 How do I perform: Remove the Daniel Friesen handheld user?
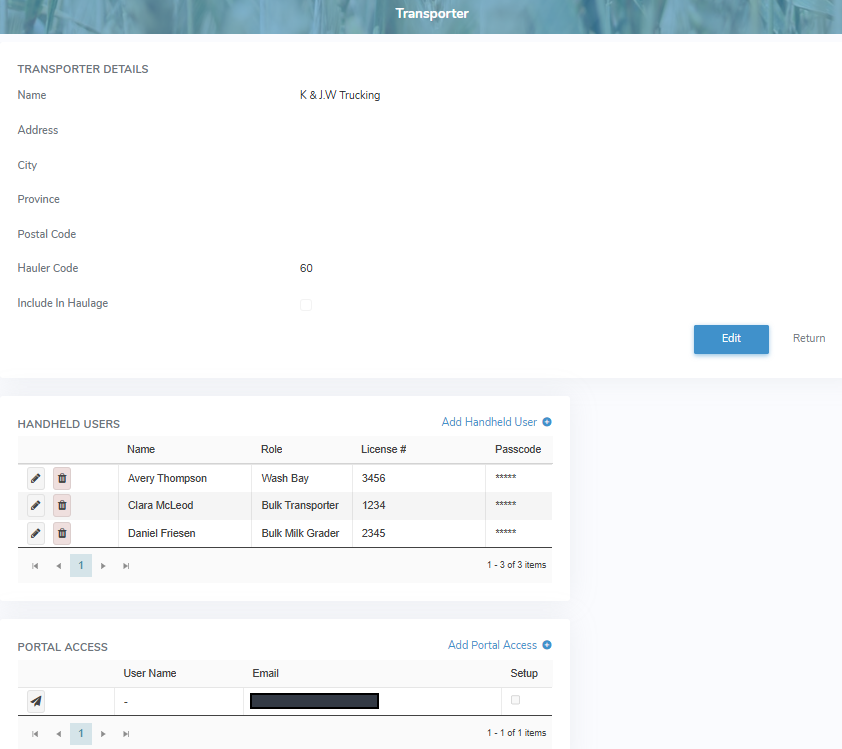click(x=62, y=533)
